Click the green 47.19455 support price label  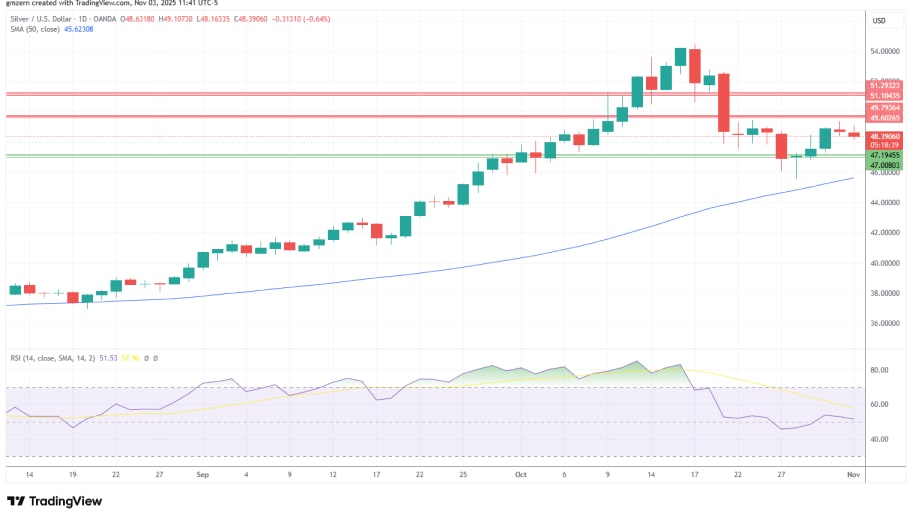[885, 155]
